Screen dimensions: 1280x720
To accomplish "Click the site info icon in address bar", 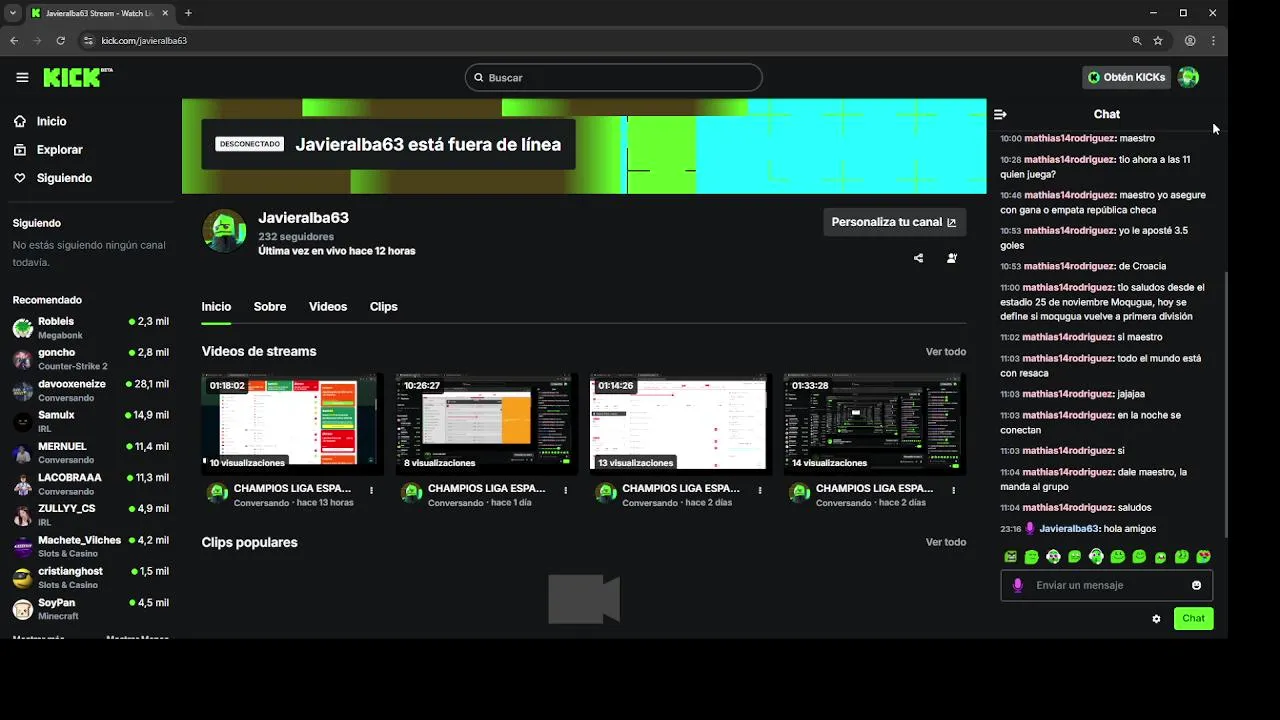I will [x=88, y=41].
